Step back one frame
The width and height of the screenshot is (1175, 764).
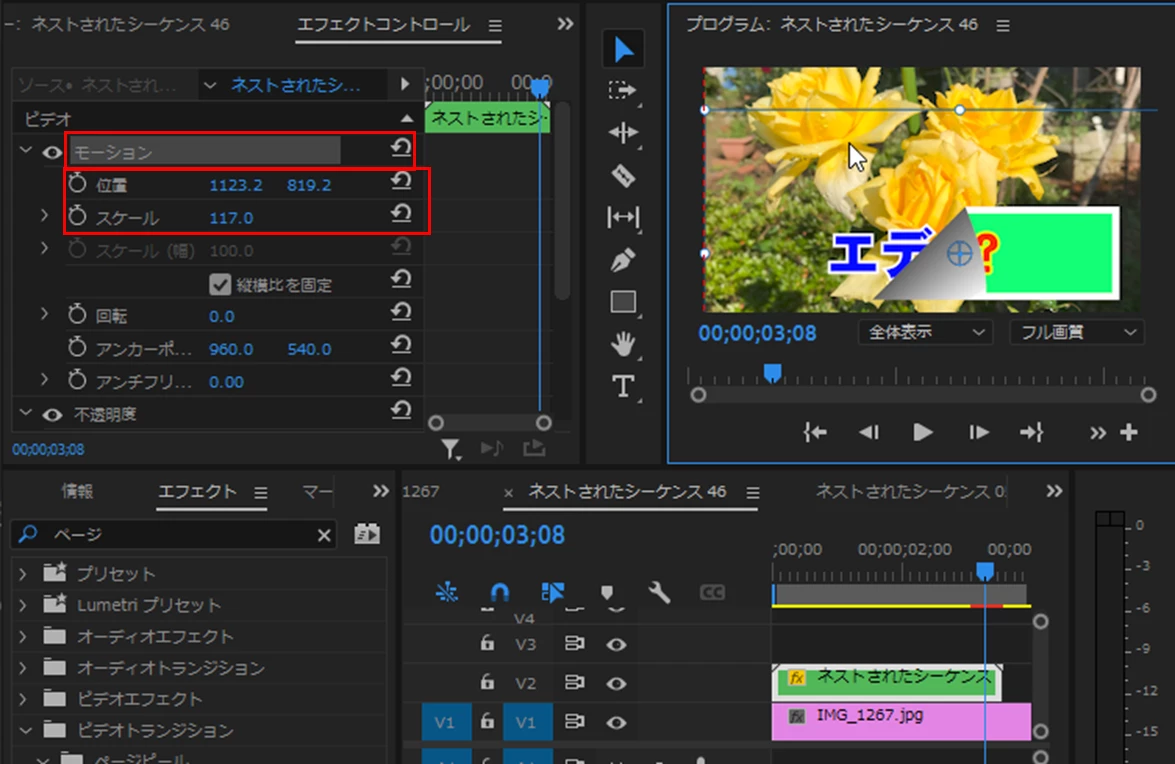click(869, 432)
